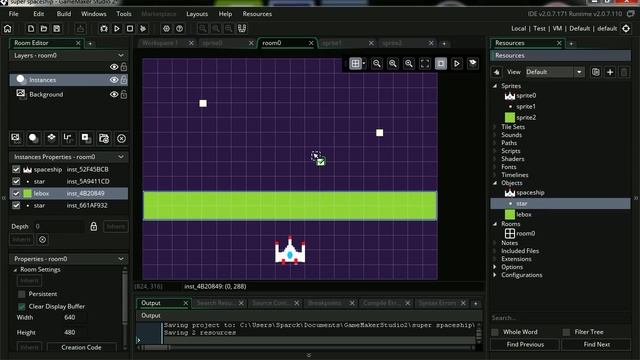
Task: Zoom in in room editor
Action: (409, 63)
